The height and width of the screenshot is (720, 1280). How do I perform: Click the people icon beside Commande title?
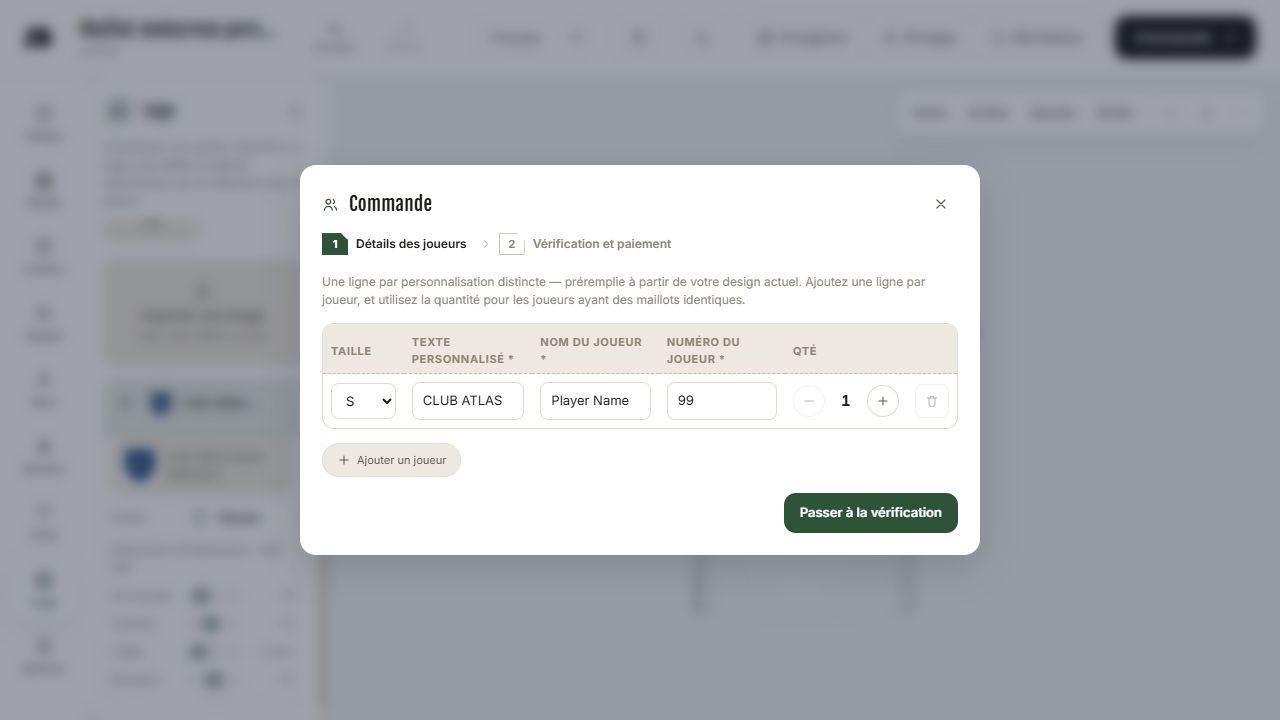(330, 205)
